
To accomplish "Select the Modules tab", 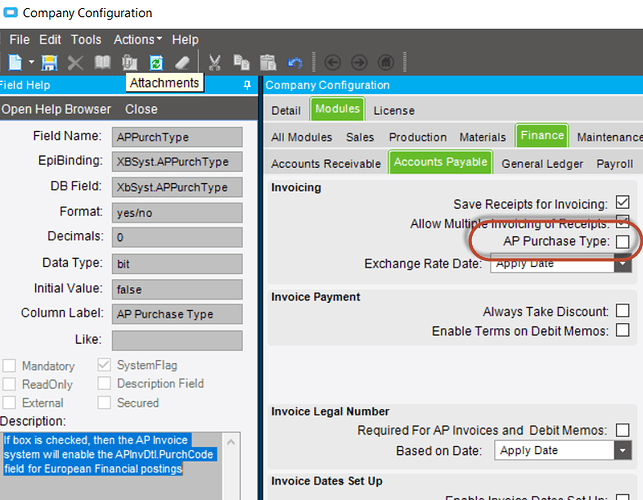I will click(x=337, y=109).
